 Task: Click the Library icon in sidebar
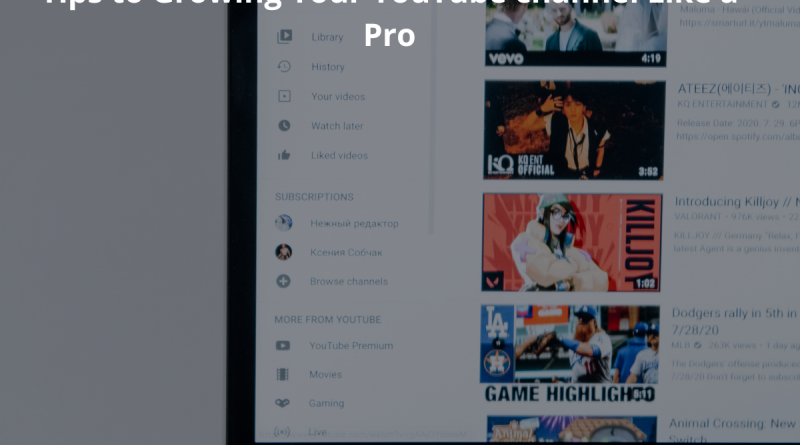(x=285, y=37)
